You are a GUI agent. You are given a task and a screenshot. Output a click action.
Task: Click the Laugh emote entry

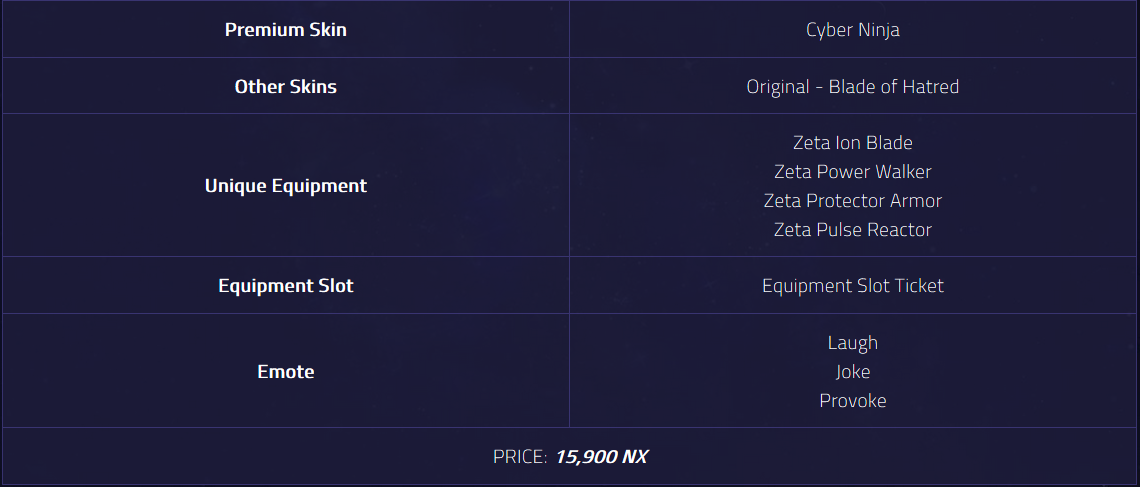click(x=853, y=342)
